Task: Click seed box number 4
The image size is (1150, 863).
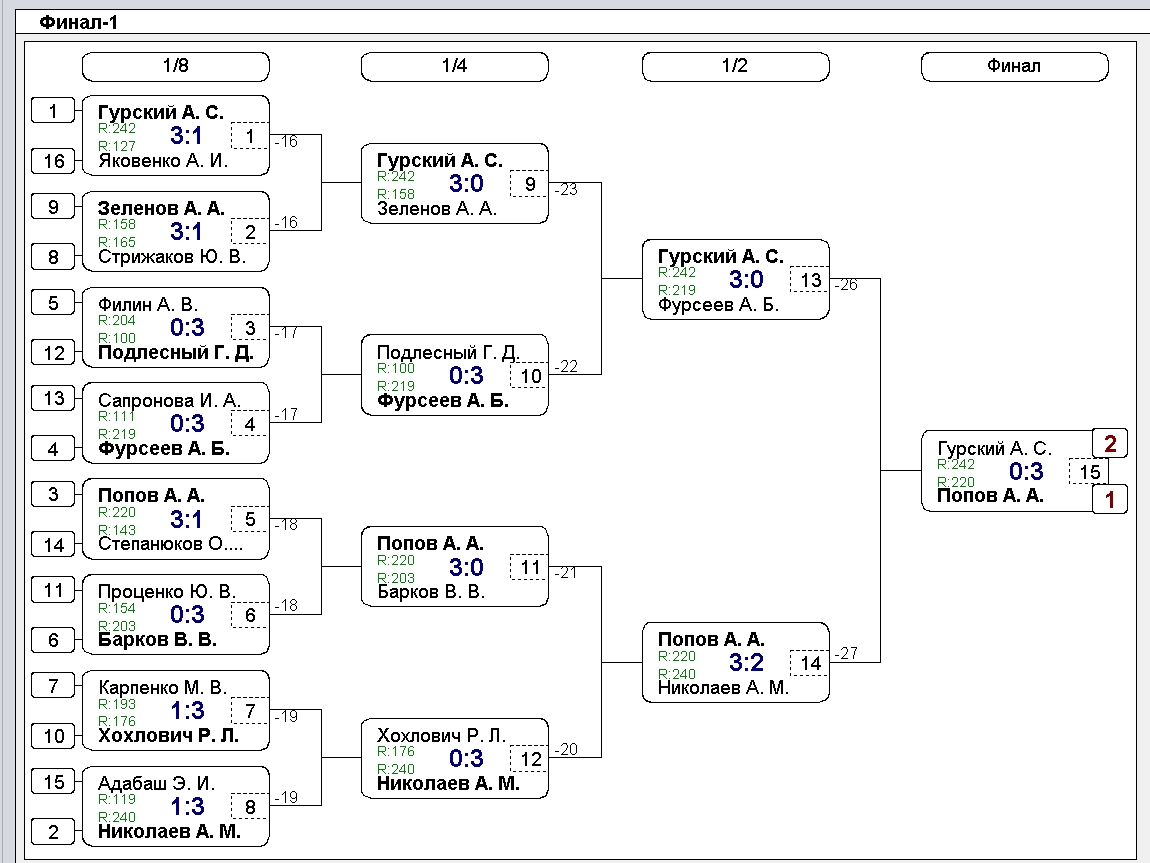Action: tap(53, 449)
